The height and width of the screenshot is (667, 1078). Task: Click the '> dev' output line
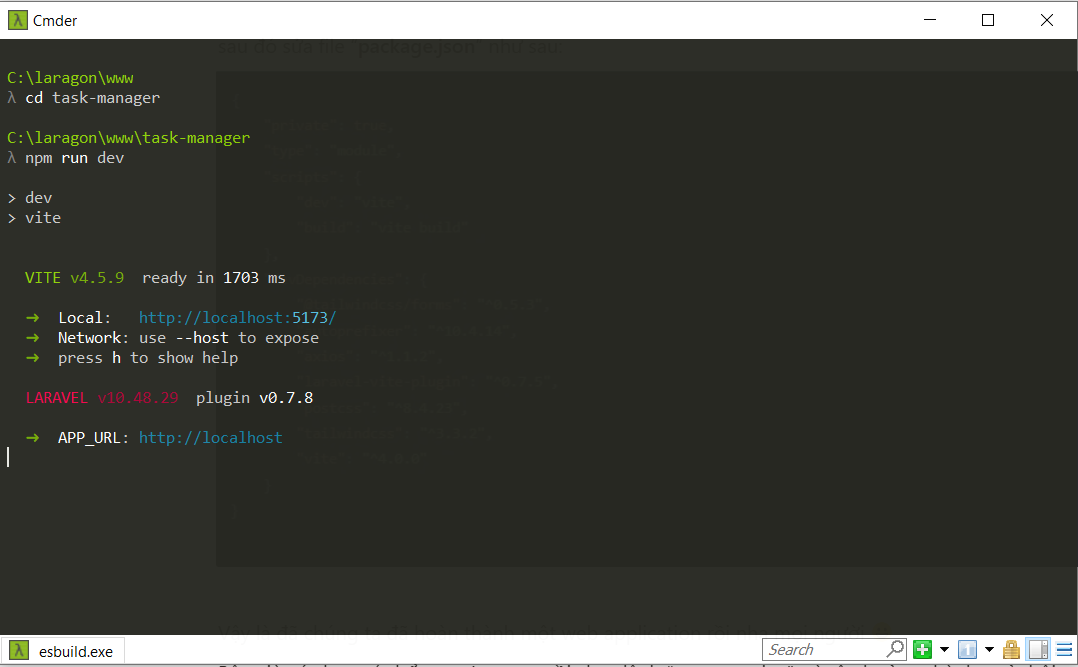point(30,198)
